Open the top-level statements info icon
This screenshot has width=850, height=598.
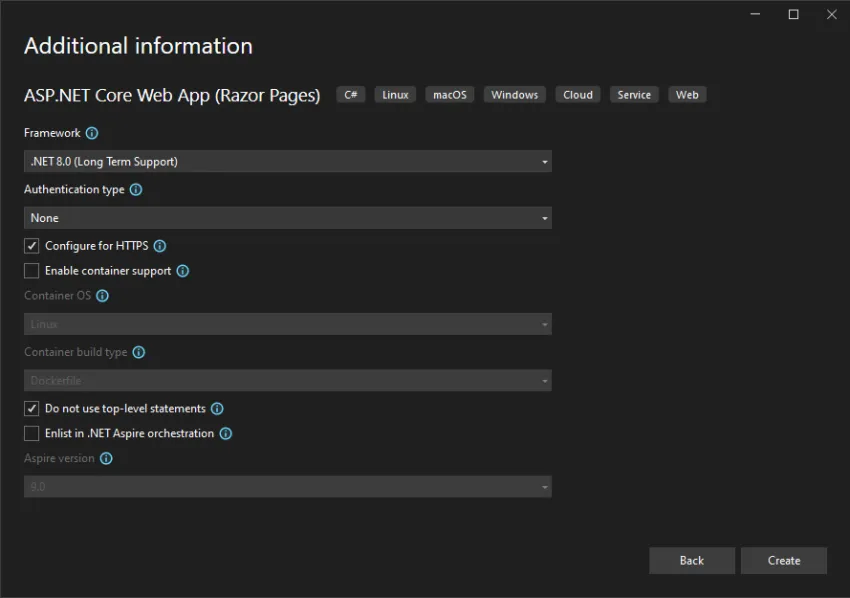(x=216, y=408)
